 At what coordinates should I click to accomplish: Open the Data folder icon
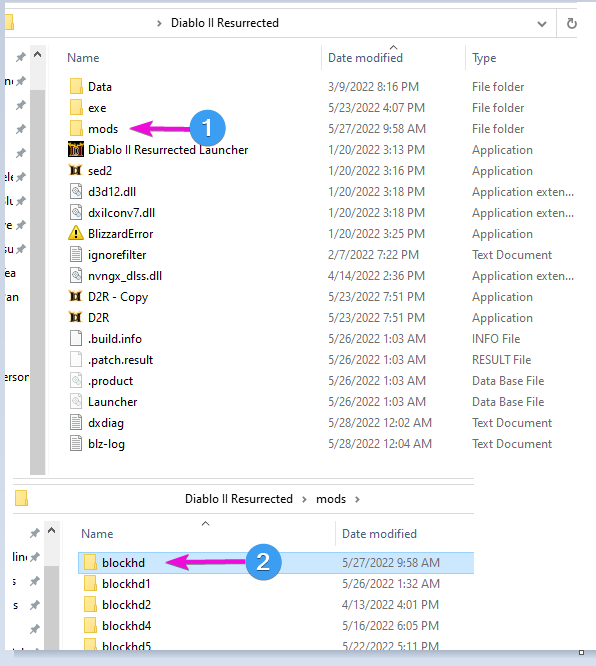pos(76,86)
